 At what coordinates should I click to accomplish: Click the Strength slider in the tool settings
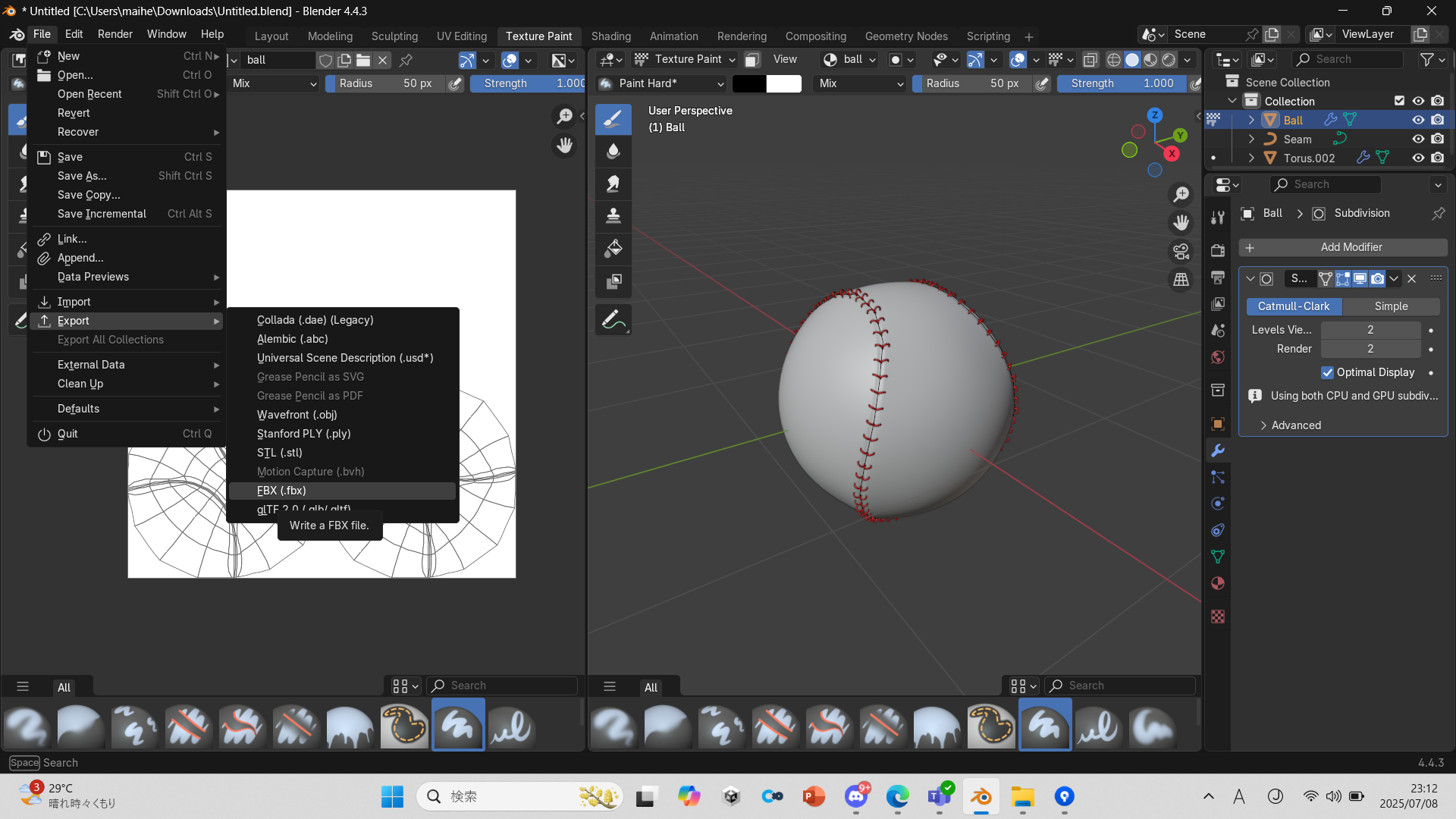pos(1121,83)
